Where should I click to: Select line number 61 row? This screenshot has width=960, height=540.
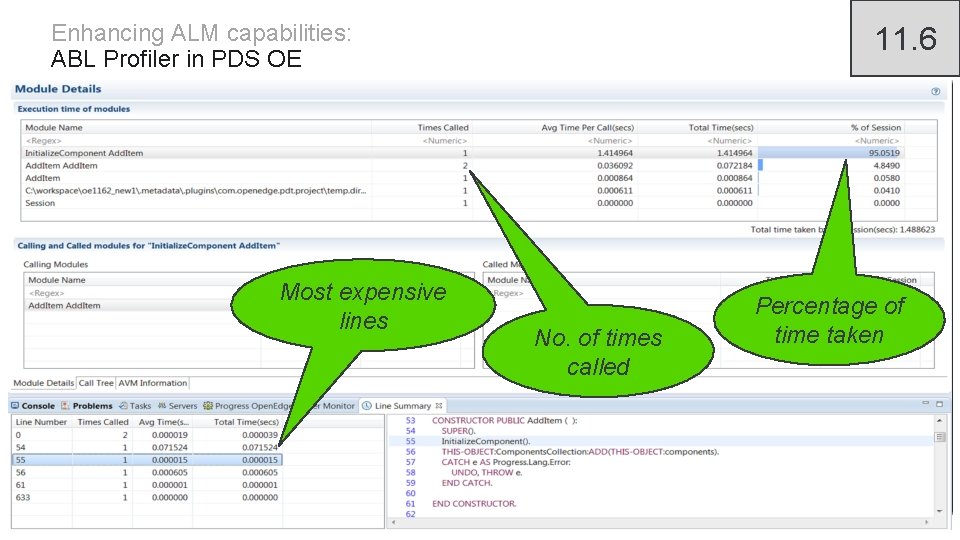tap(147, 484)
